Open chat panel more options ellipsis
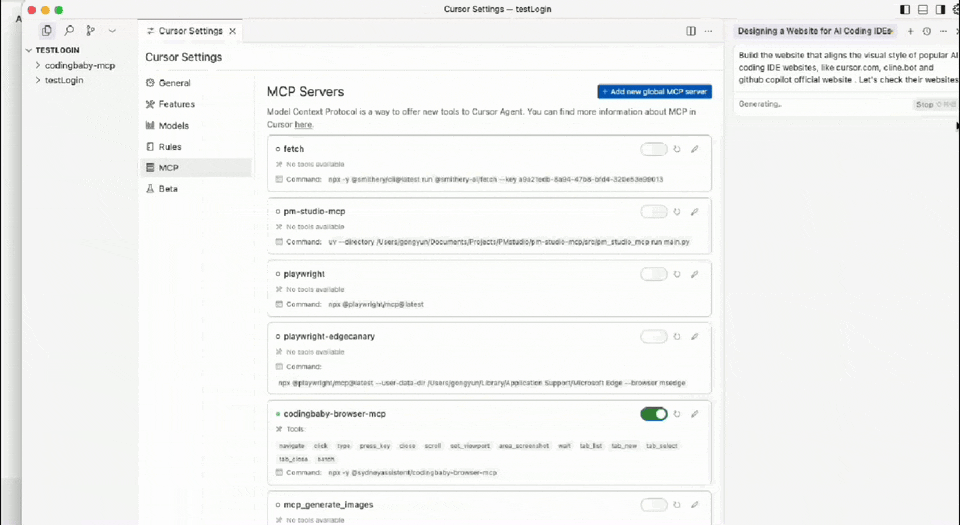The image size is (960, 525). tap(943, 31)
